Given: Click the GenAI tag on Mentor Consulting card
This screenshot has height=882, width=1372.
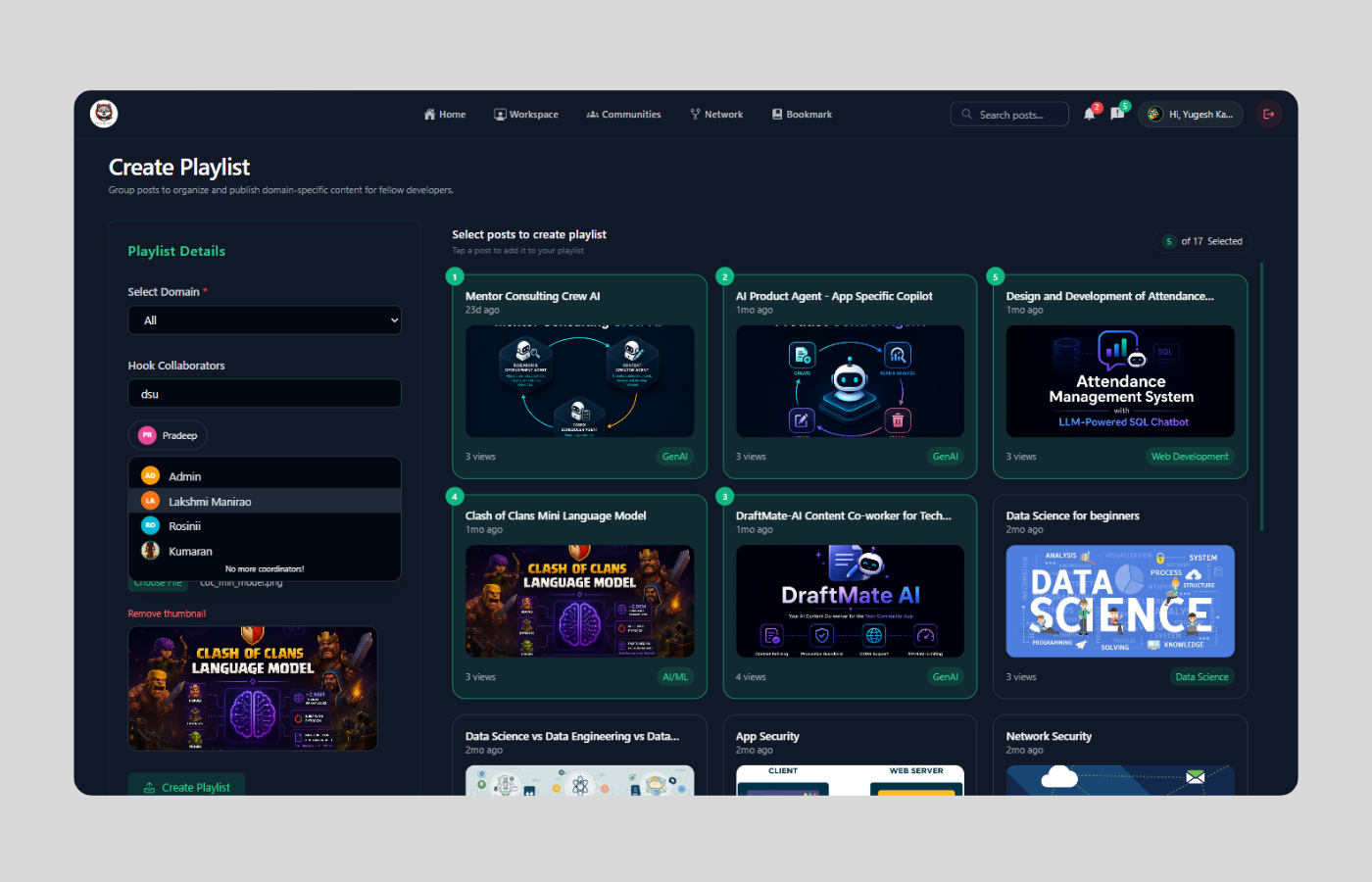Looking at the screenshot, I should (674, 457).
